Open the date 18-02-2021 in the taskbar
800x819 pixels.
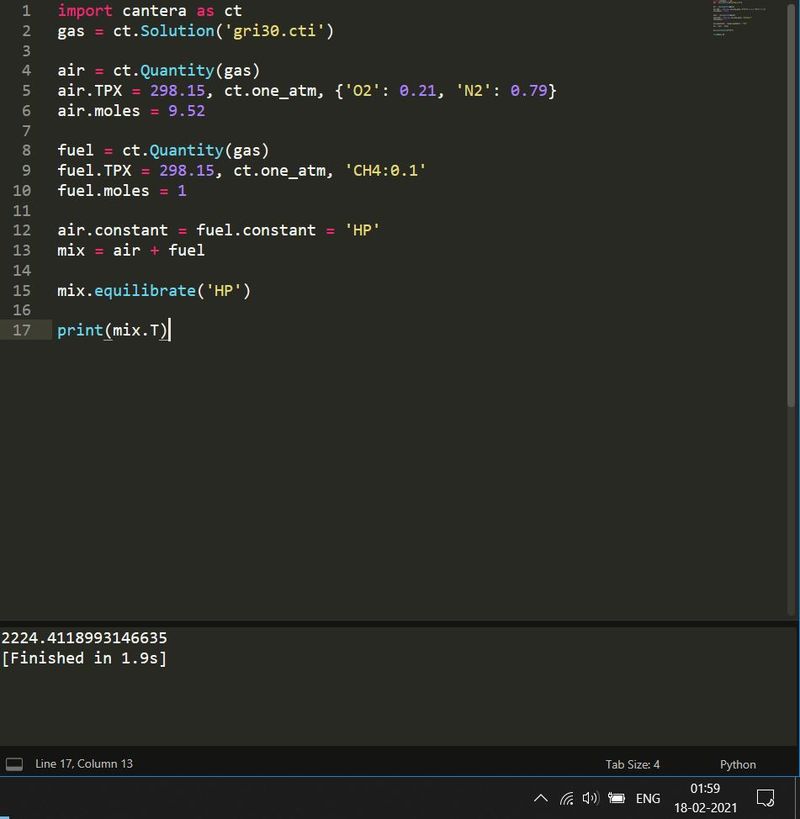pos(704,806)
